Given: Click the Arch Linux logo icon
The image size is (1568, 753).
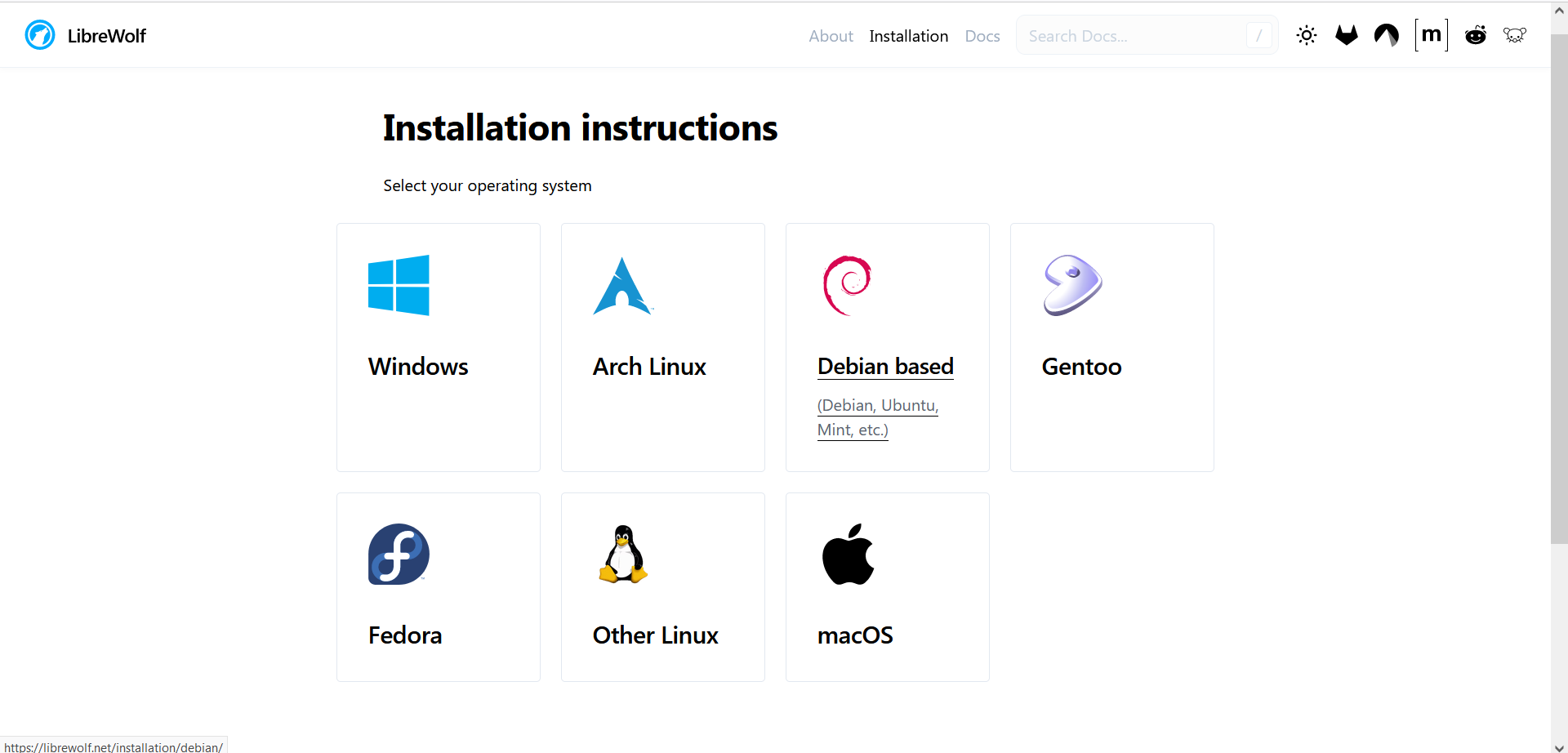Looking at the screenshot, I should click(x=623, y=286).
